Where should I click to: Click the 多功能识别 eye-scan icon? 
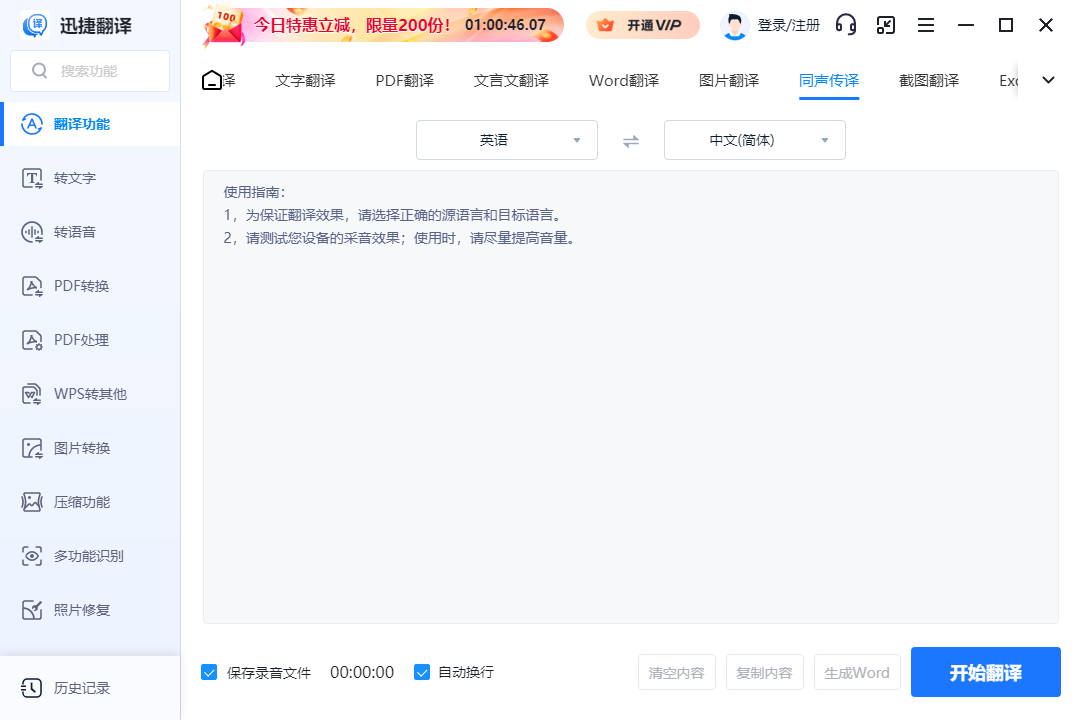click(32, 556)
